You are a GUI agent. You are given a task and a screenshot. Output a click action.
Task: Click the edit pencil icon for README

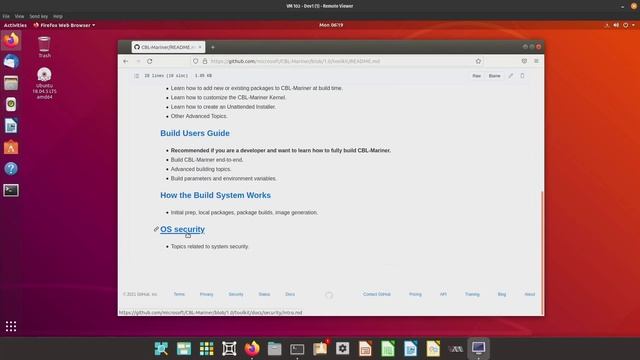point(510,76)
